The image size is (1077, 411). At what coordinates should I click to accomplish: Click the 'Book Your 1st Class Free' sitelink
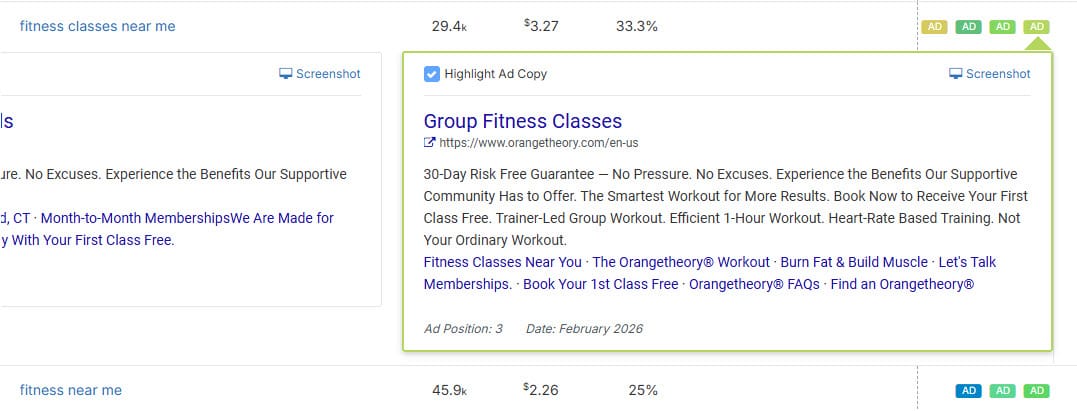[600, 284]
